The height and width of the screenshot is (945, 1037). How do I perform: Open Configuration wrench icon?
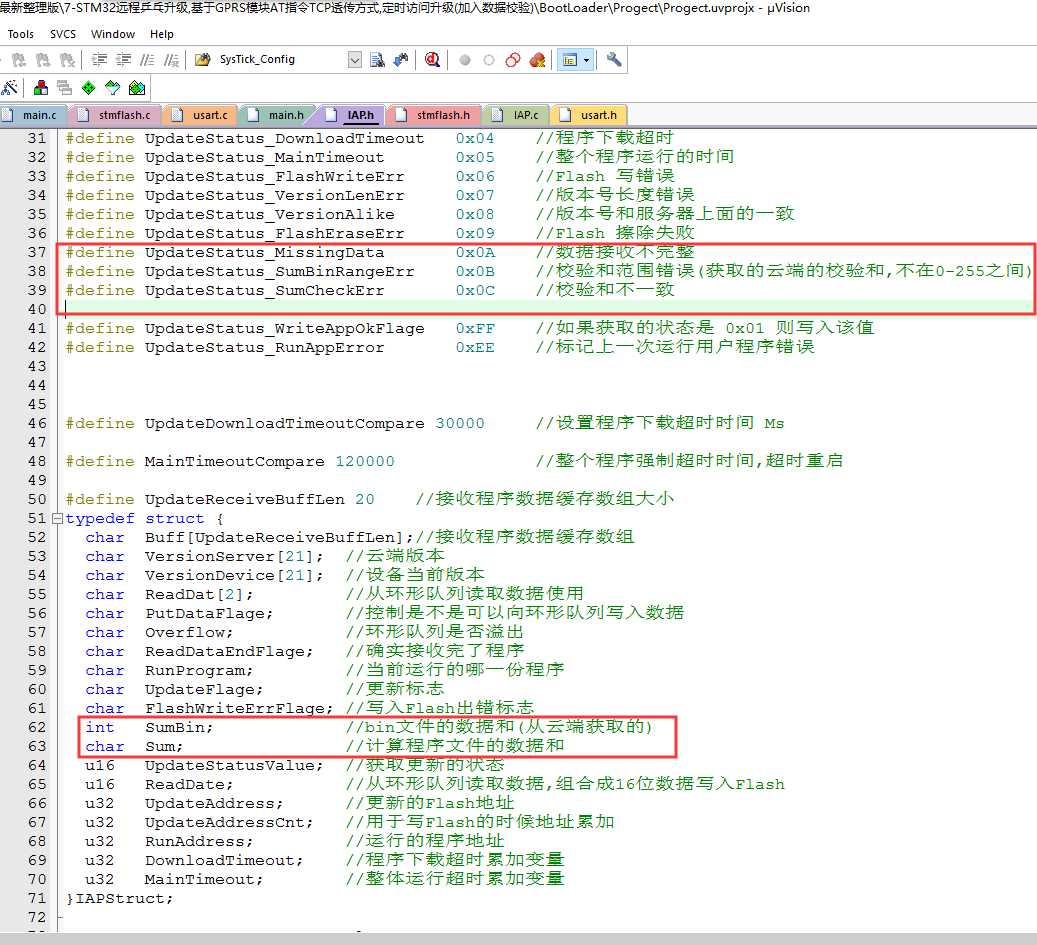click(614, 60)
